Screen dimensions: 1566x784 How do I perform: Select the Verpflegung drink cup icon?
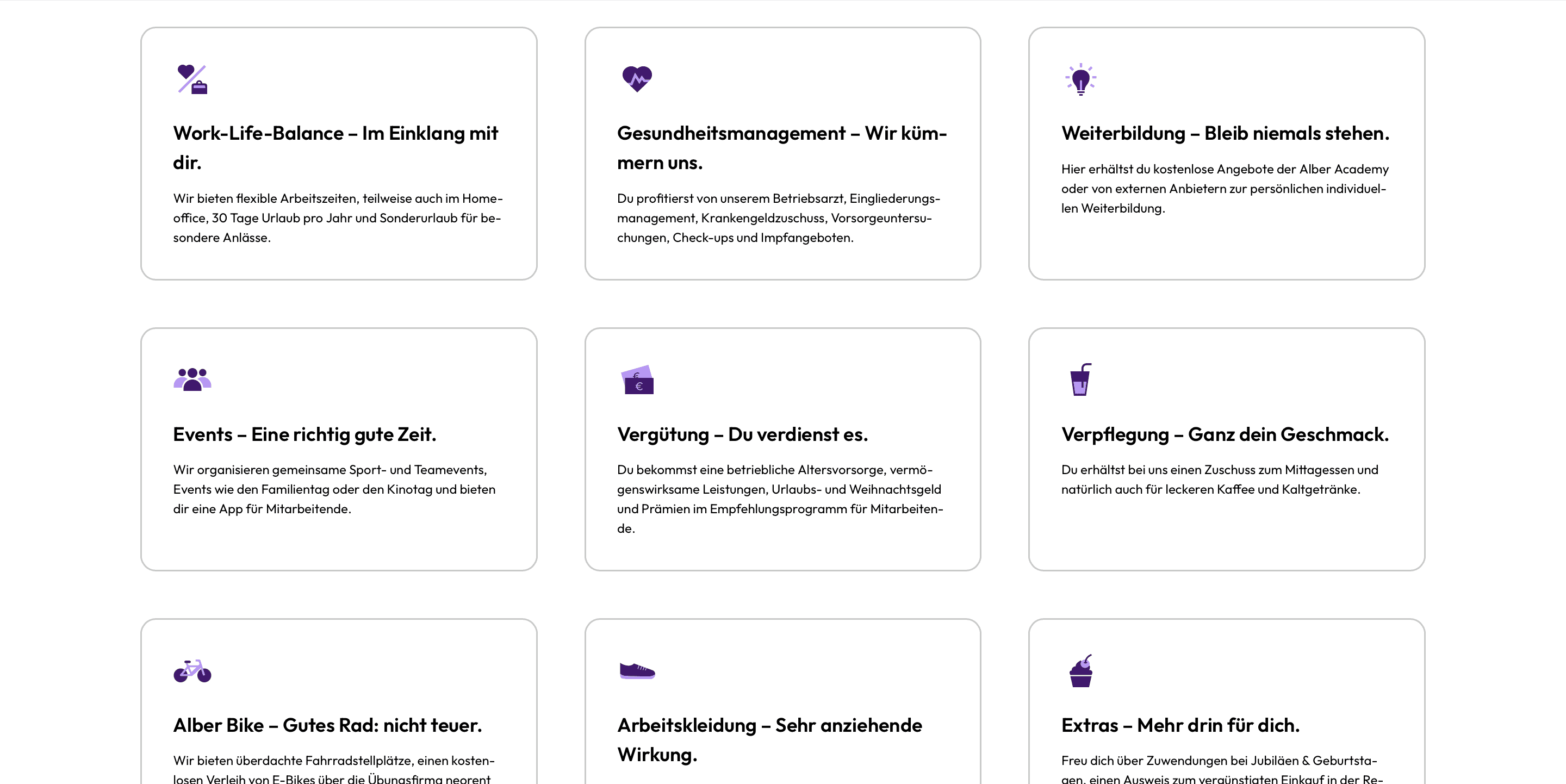coord(1081,378)
